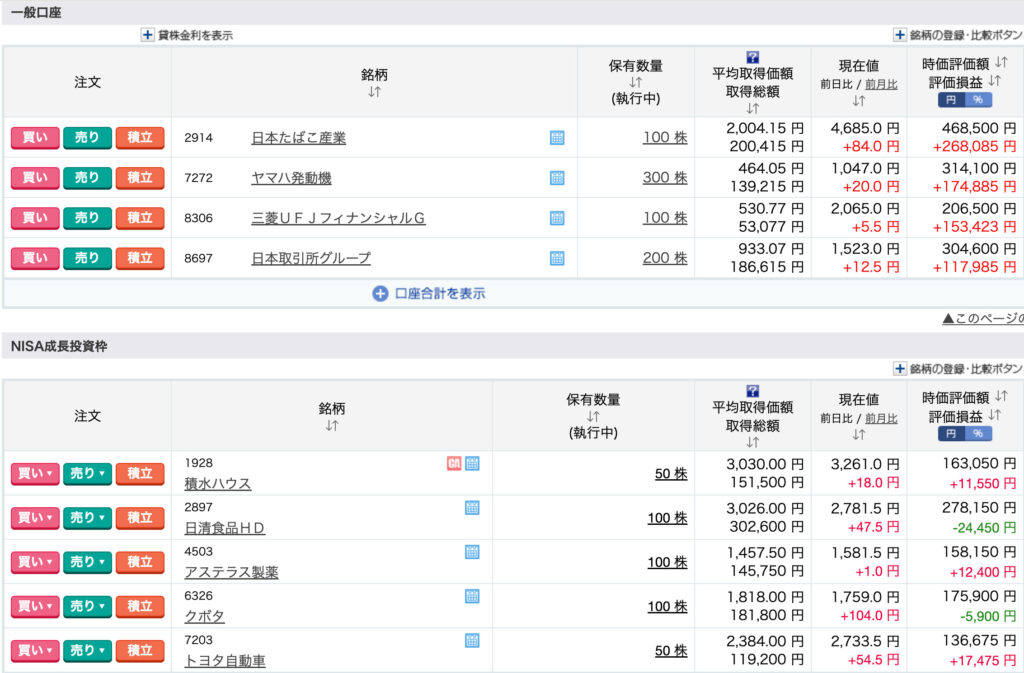Open 日本取引所グループ stock link

311,258
